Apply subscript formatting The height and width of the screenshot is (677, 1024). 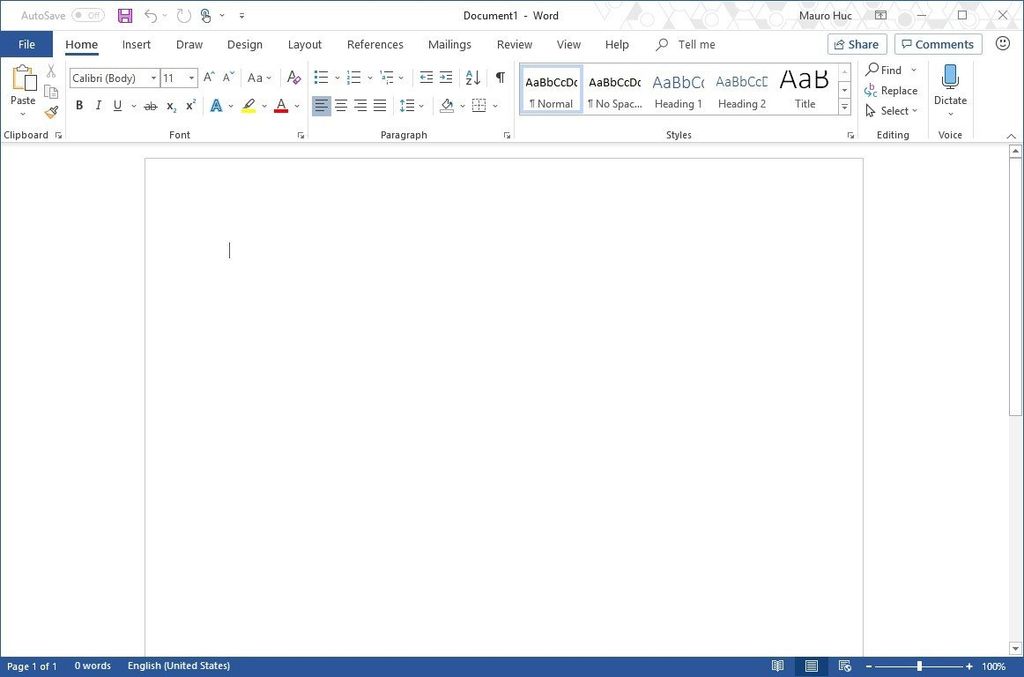(x=171, y=105)
